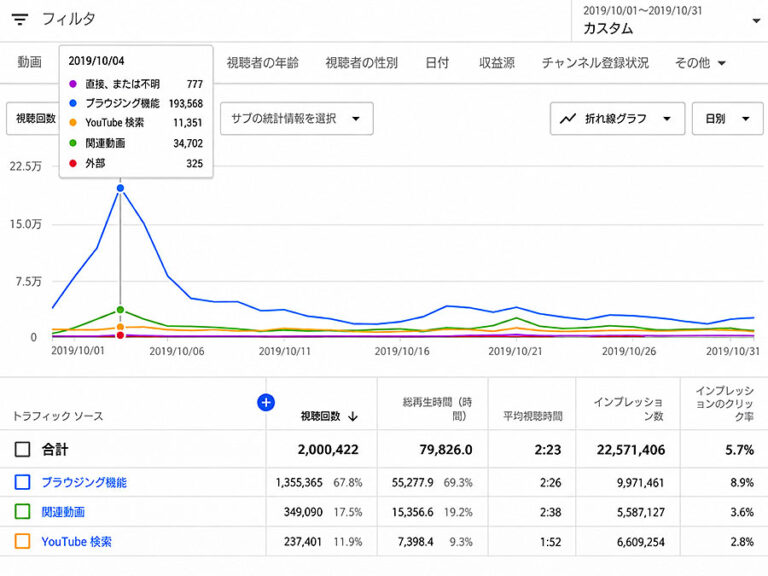This screenshot has height=576, width=768.
Task: Click the blue plus add-metric icon
Action: [x=265, y=403]
